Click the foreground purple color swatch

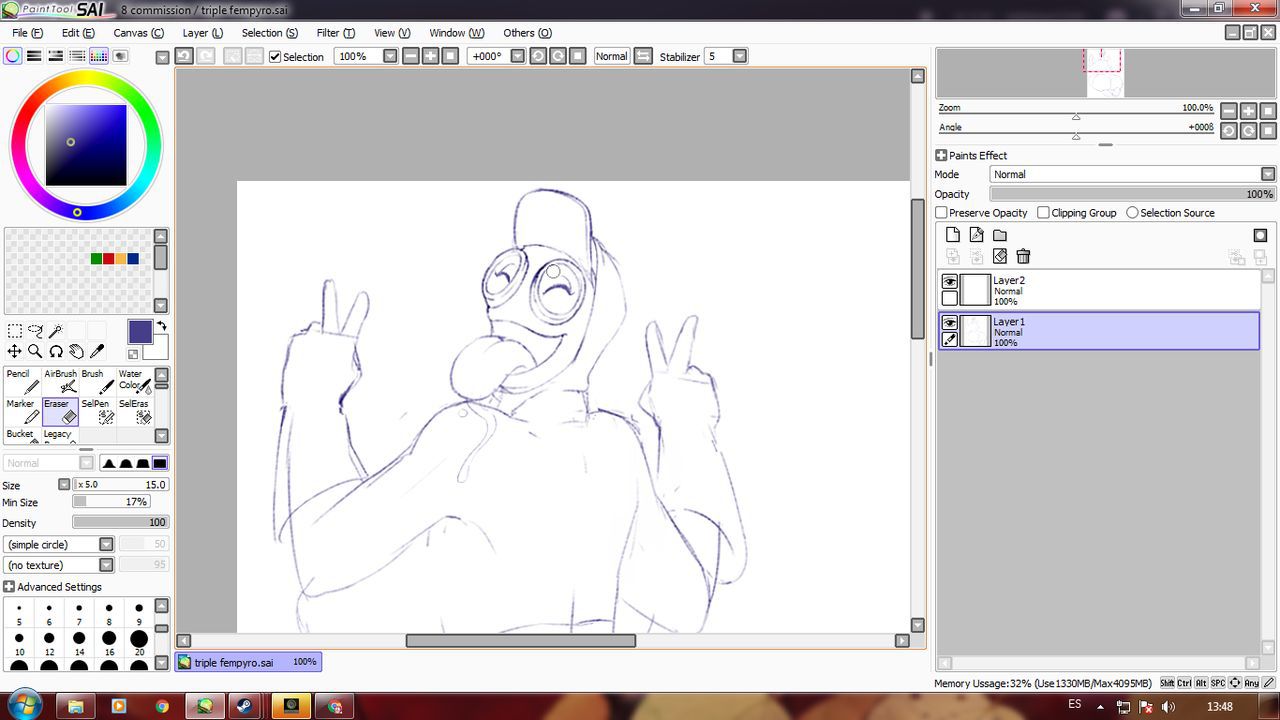[x=140, y=332]
